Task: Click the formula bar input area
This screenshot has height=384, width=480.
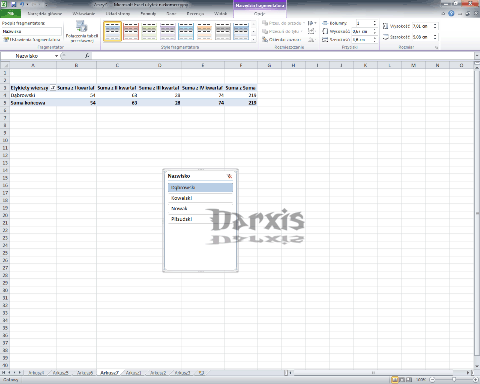Action: 282,56
